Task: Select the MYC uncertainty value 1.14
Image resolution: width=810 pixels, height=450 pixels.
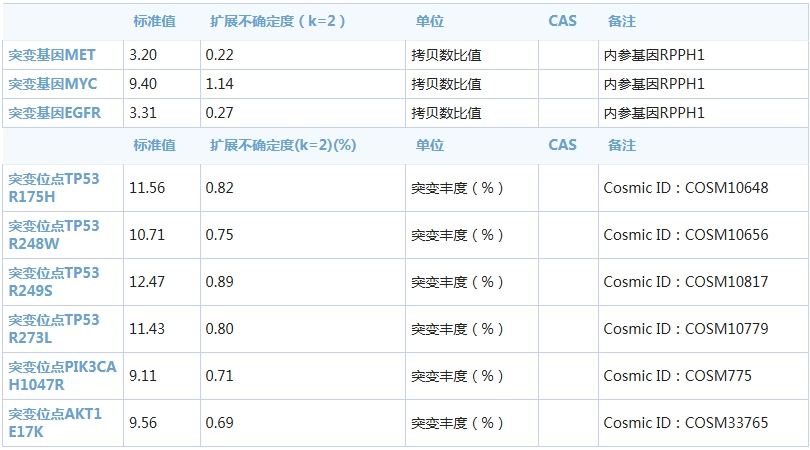Action: 220,84
